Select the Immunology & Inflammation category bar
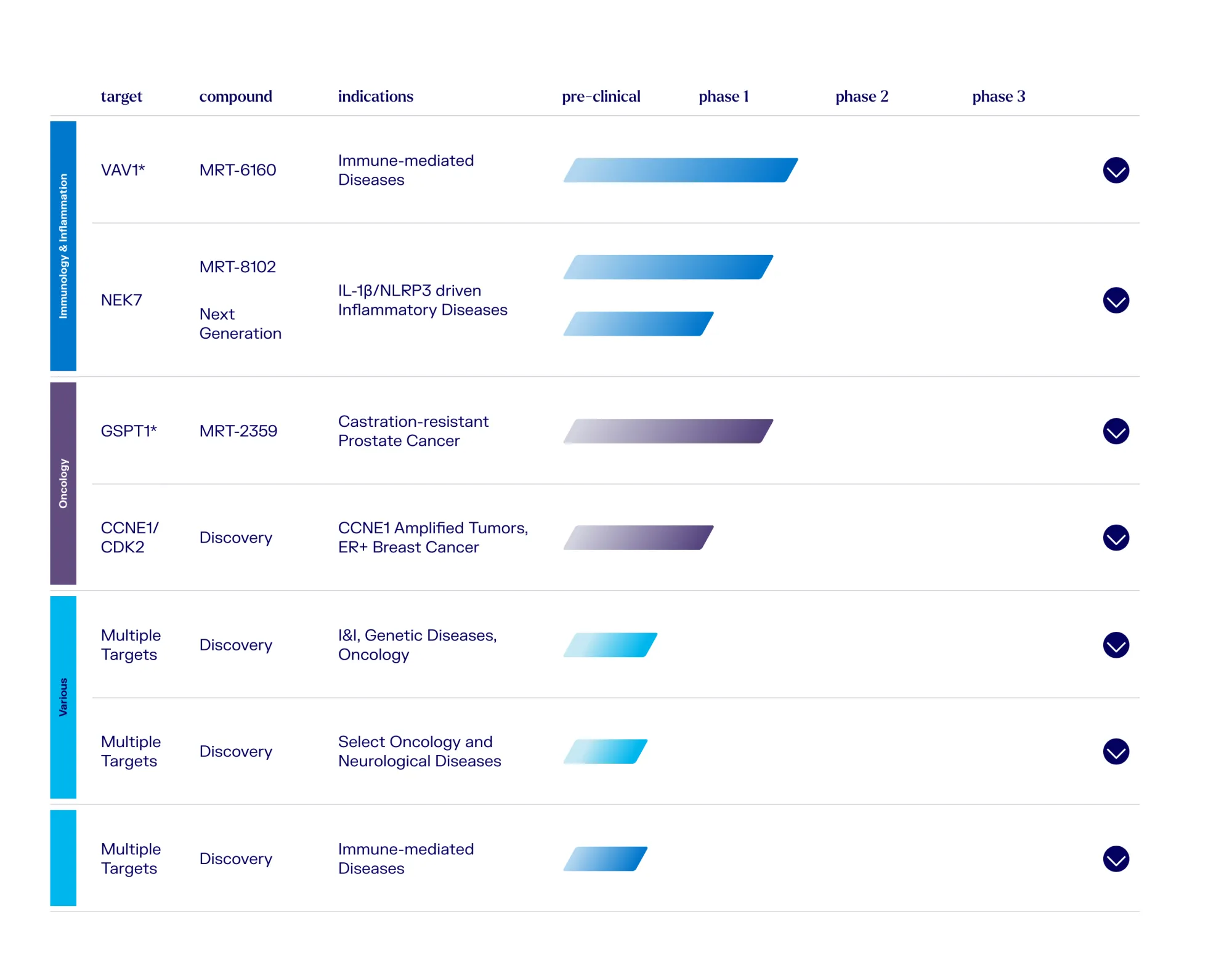The width and height of the screenshot is (1232, 954). coord(63,246)
